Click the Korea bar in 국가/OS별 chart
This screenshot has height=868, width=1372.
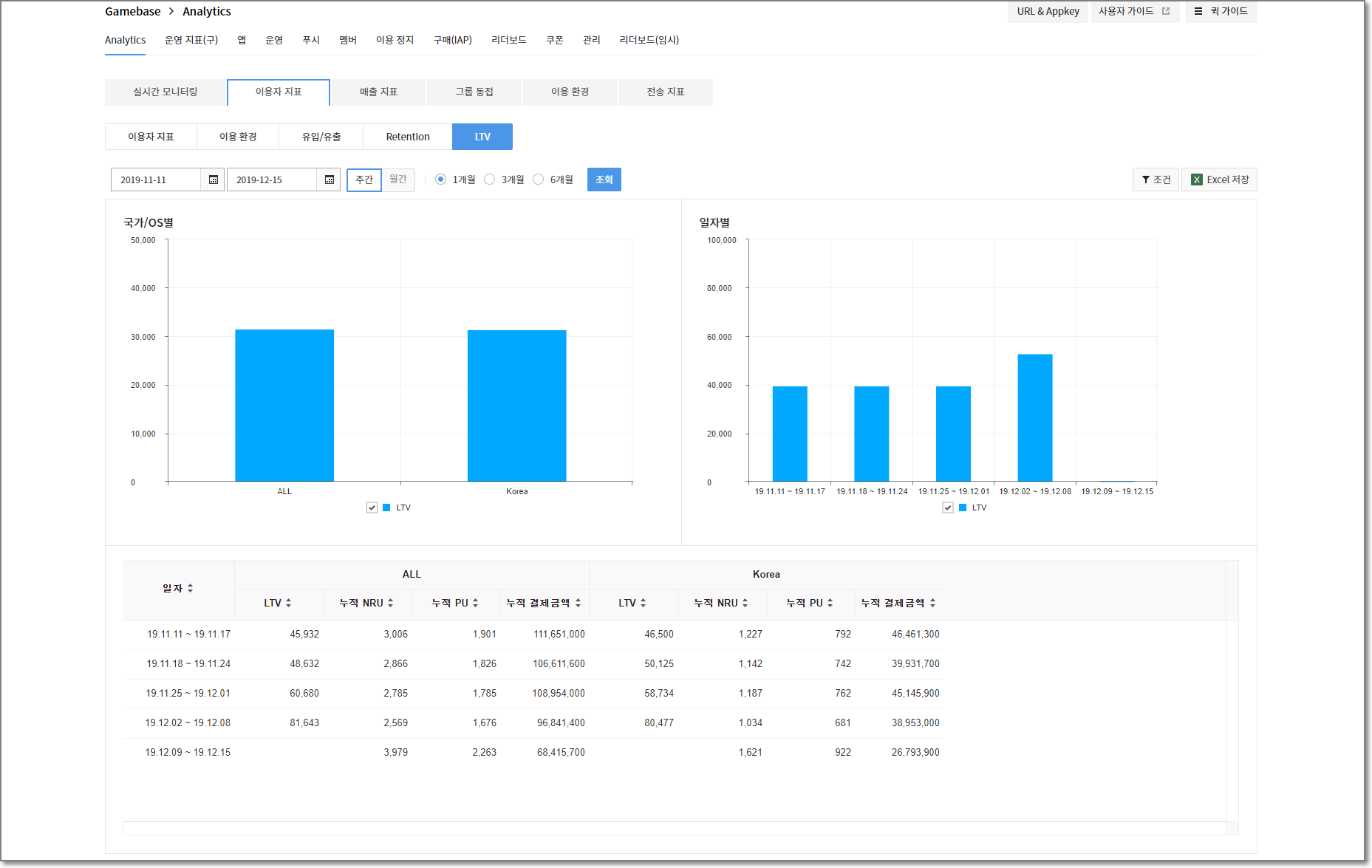click(517, 406)
